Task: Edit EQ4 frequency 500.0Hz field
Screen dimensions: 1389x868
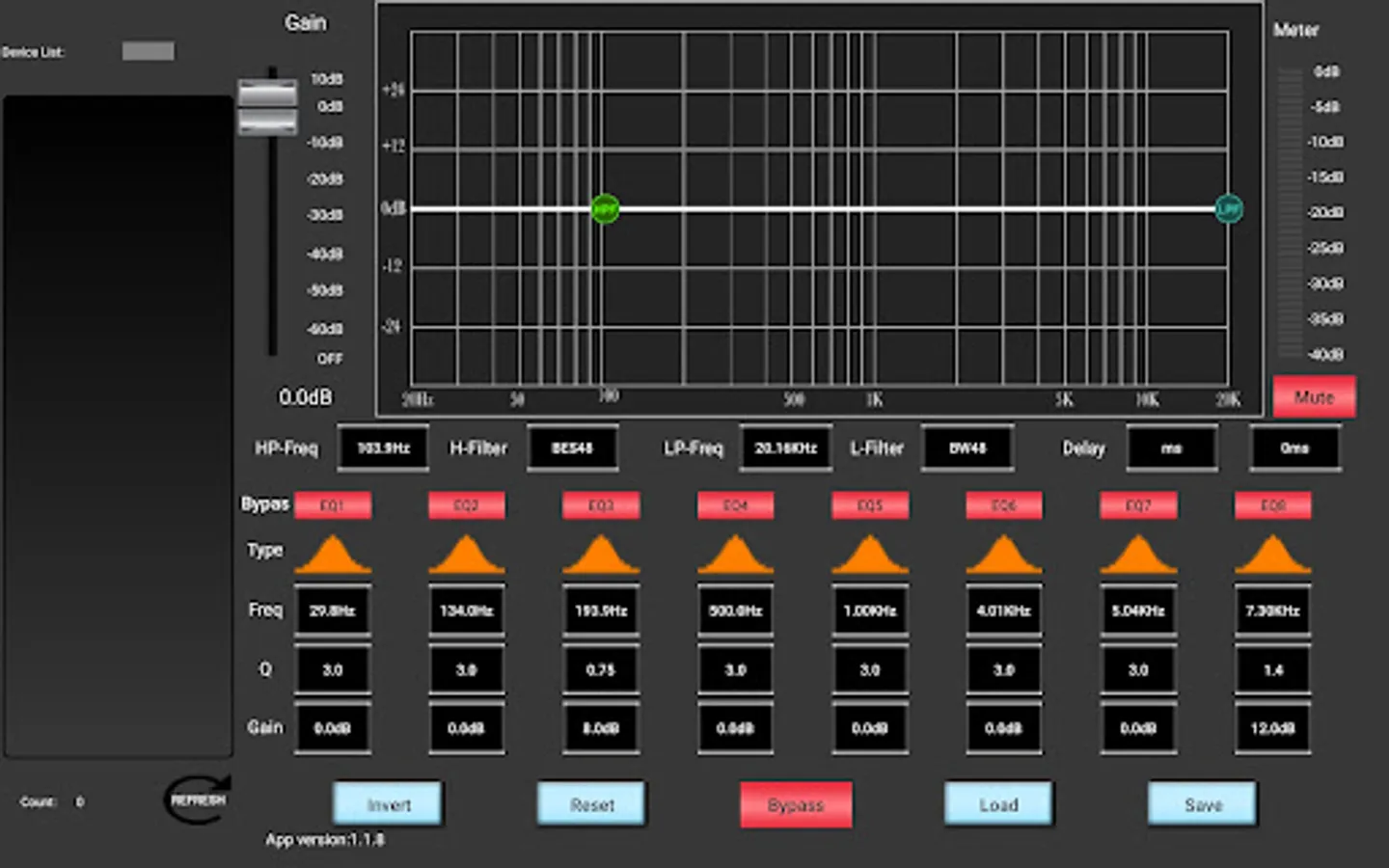Action: (x=735, y=611)
